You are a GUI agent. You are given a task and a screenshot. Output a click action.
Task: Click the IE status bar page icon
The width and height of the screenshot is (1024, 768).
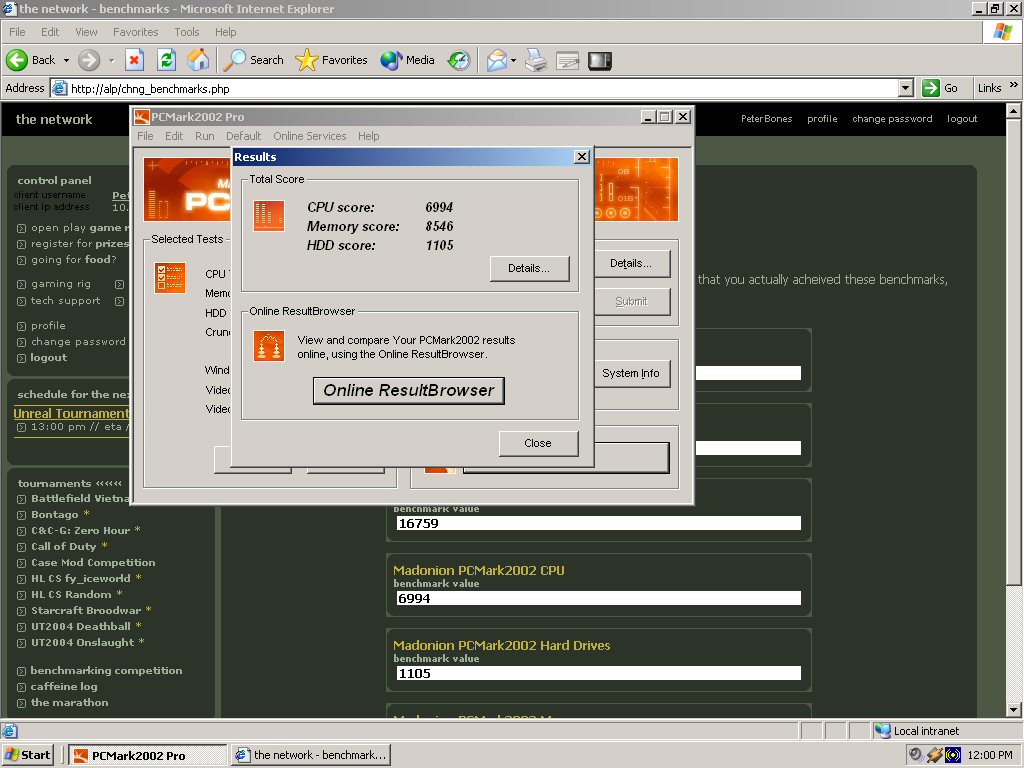(x=10, y=731)
